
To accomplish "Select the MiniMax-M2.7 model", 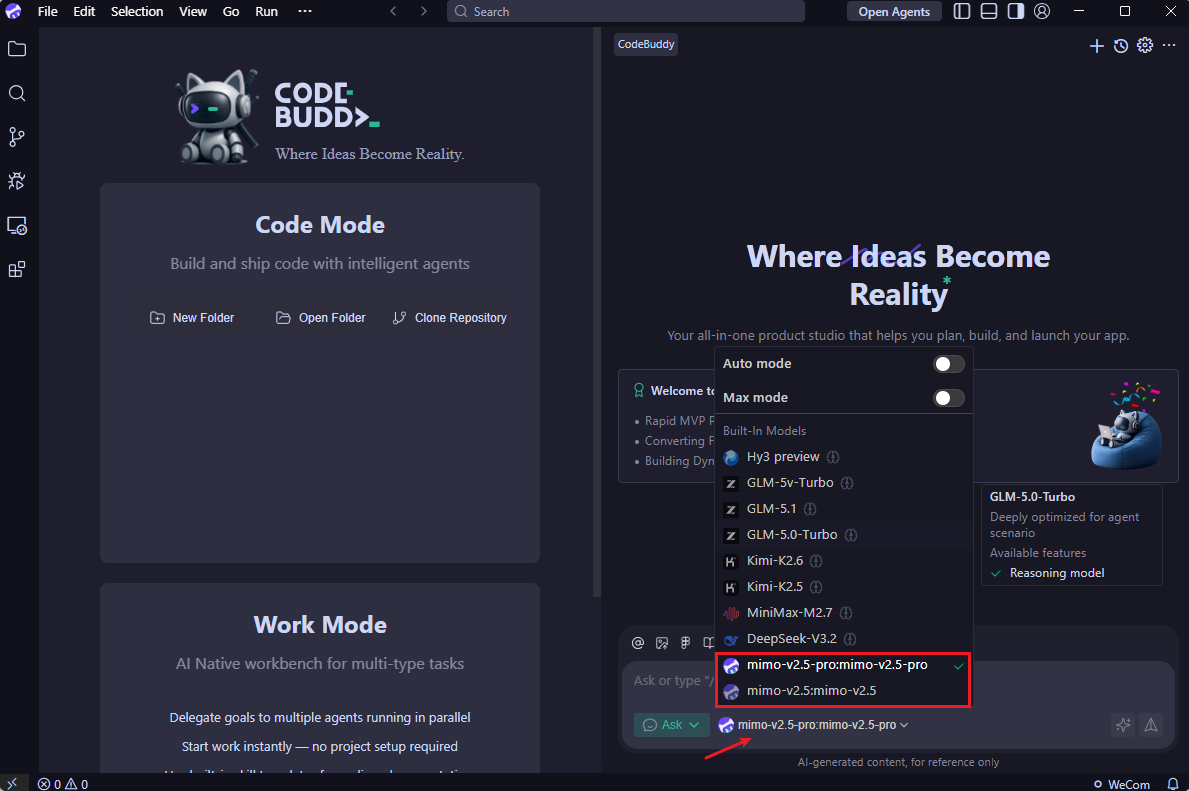I will (x=844, y=613).
